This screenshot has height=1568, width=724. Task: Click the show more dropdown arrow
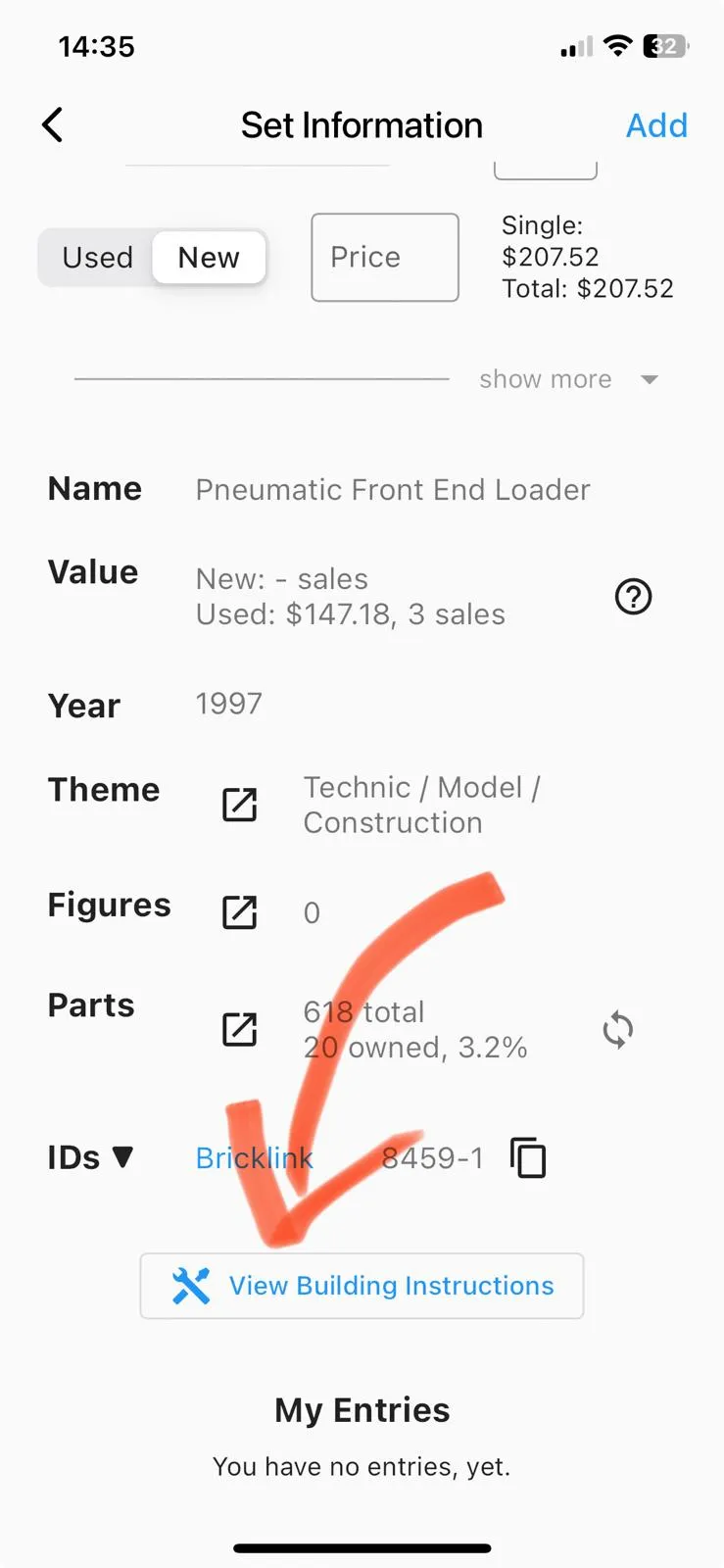point(649,379)
